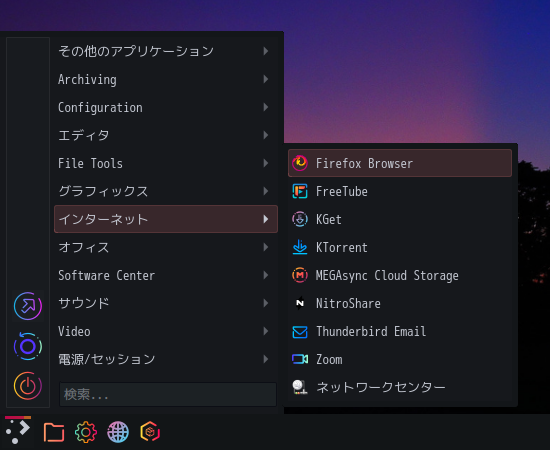Expand the Software Center submenu arrow
This screenshot has height=450, width=550.
tap(266, 275)
